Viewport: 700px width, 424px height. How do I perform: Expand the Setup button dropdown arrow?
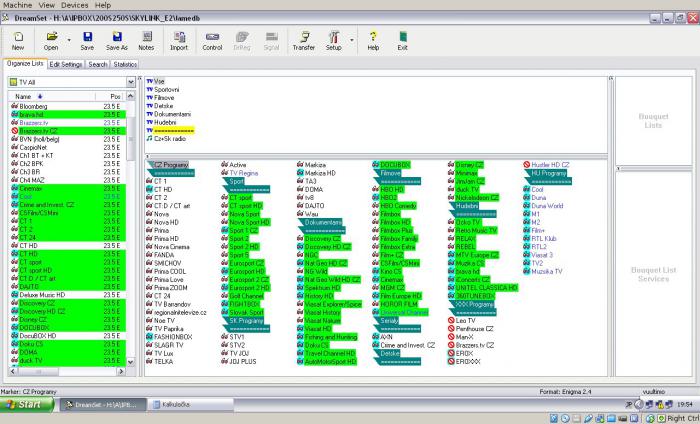coord(352,41)
